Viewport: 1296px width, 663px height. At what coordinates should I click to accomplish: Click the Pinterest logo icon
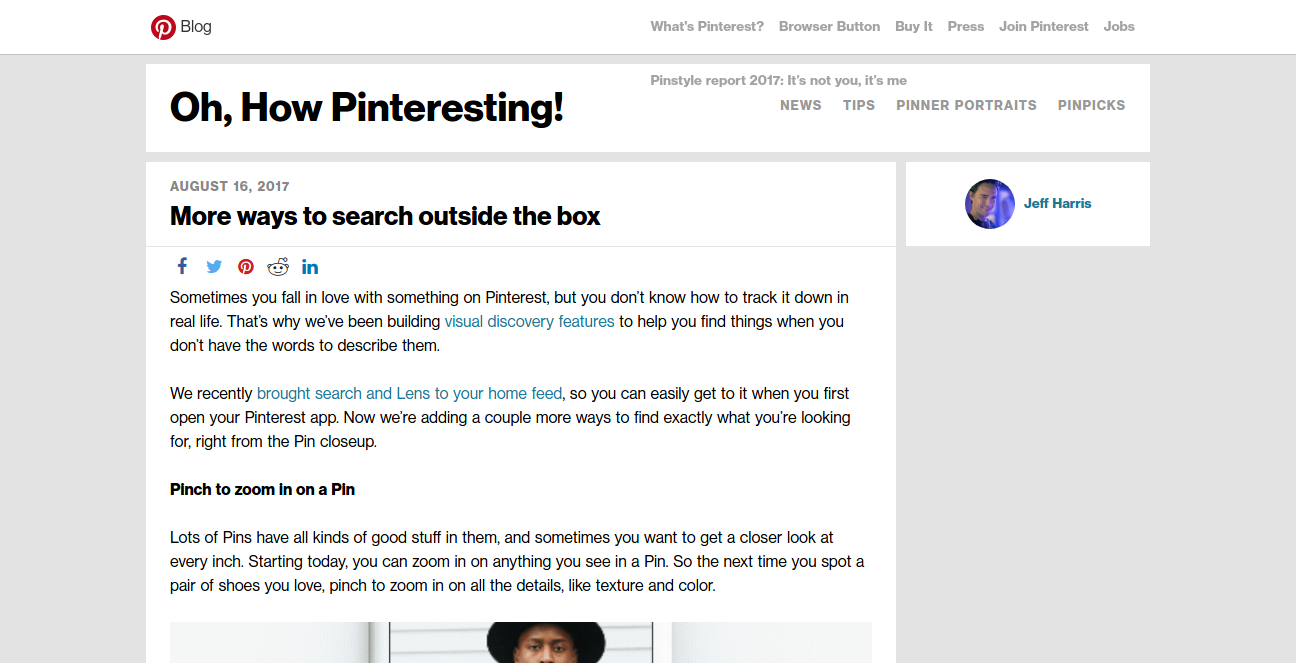pyautogui.click(x=163, y=27)
